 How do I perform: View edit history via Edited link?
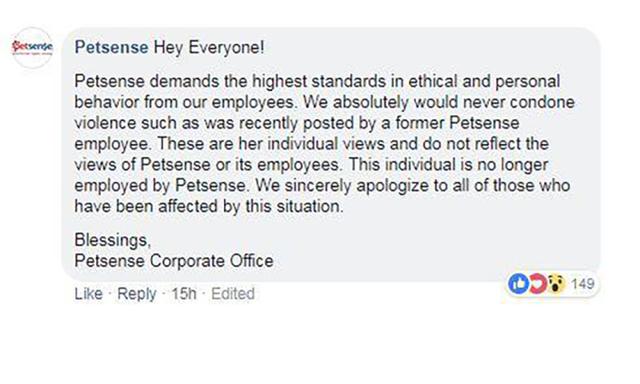pyautogui.click(x=233, y=293)
